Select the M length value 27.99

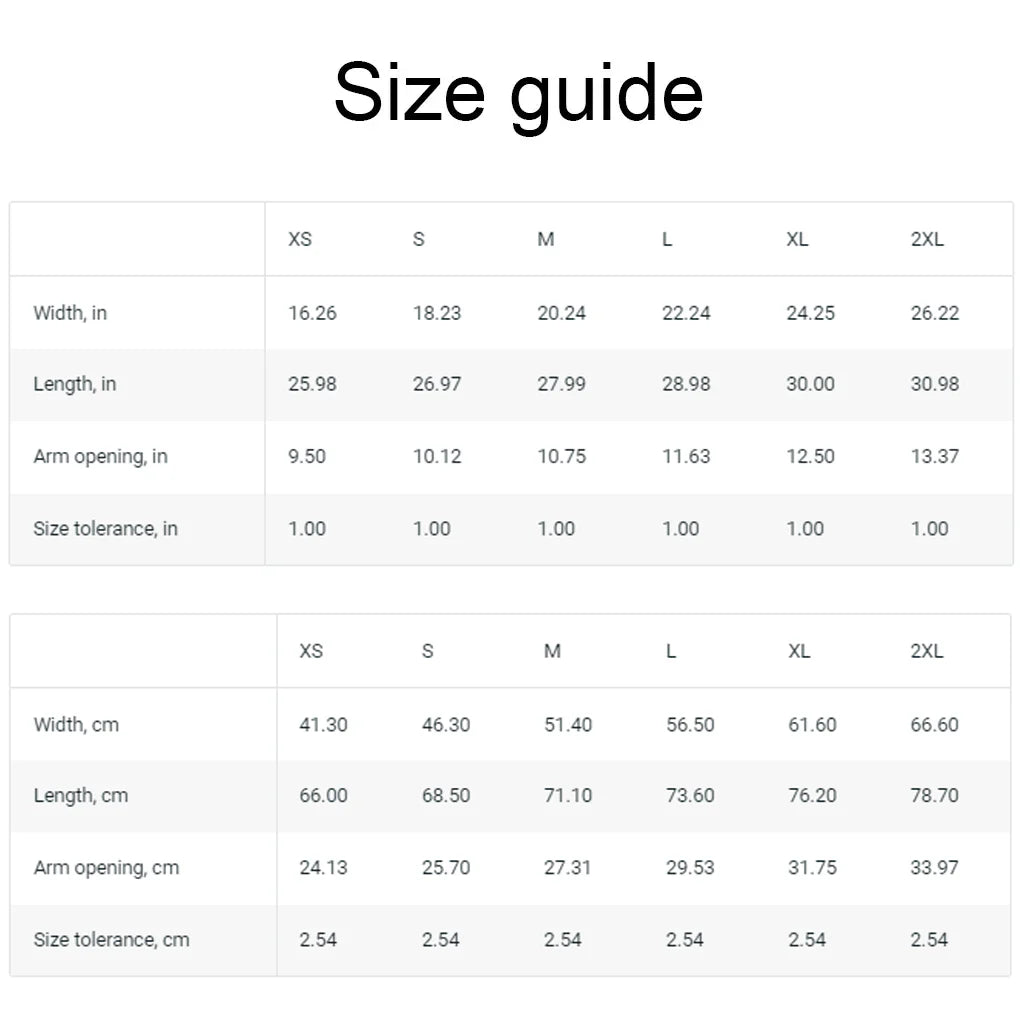tap(561, 384)
